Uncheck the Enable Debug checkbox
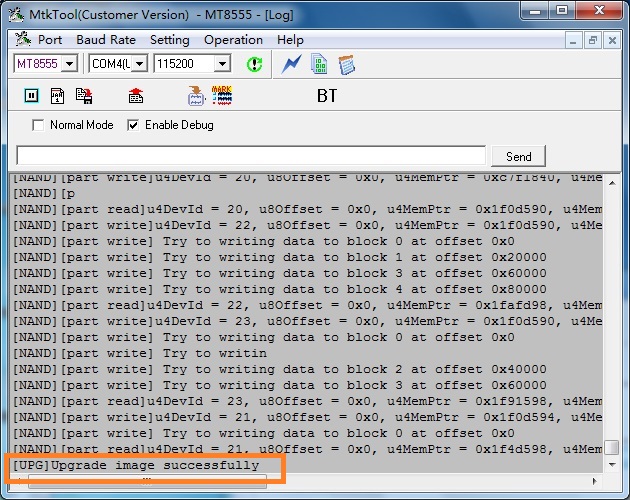Viewport: 630px width, 500px height. click(133, 125)
